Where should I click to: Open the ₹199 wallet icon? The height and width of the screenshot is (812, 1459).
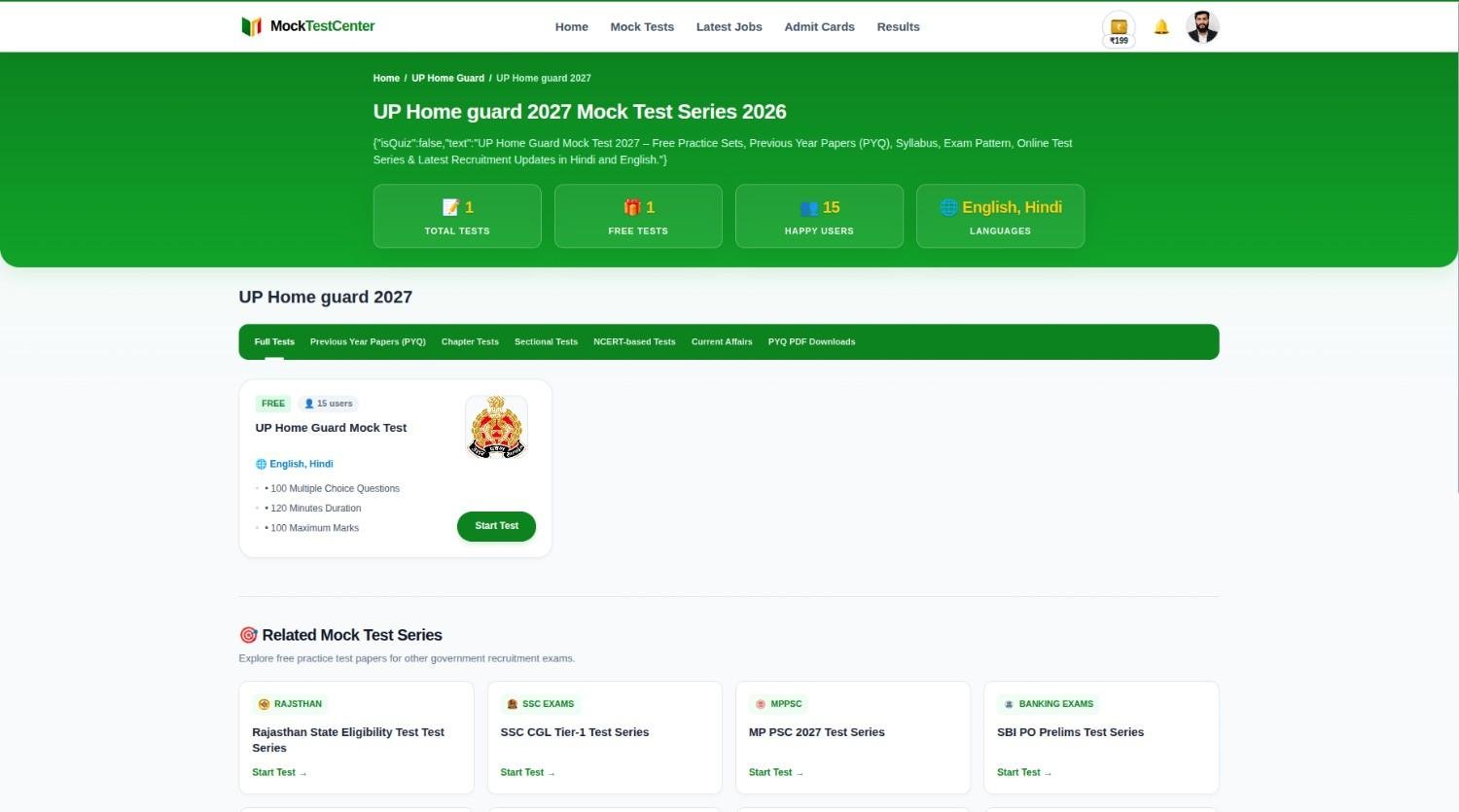click(x=1119, y=28)
